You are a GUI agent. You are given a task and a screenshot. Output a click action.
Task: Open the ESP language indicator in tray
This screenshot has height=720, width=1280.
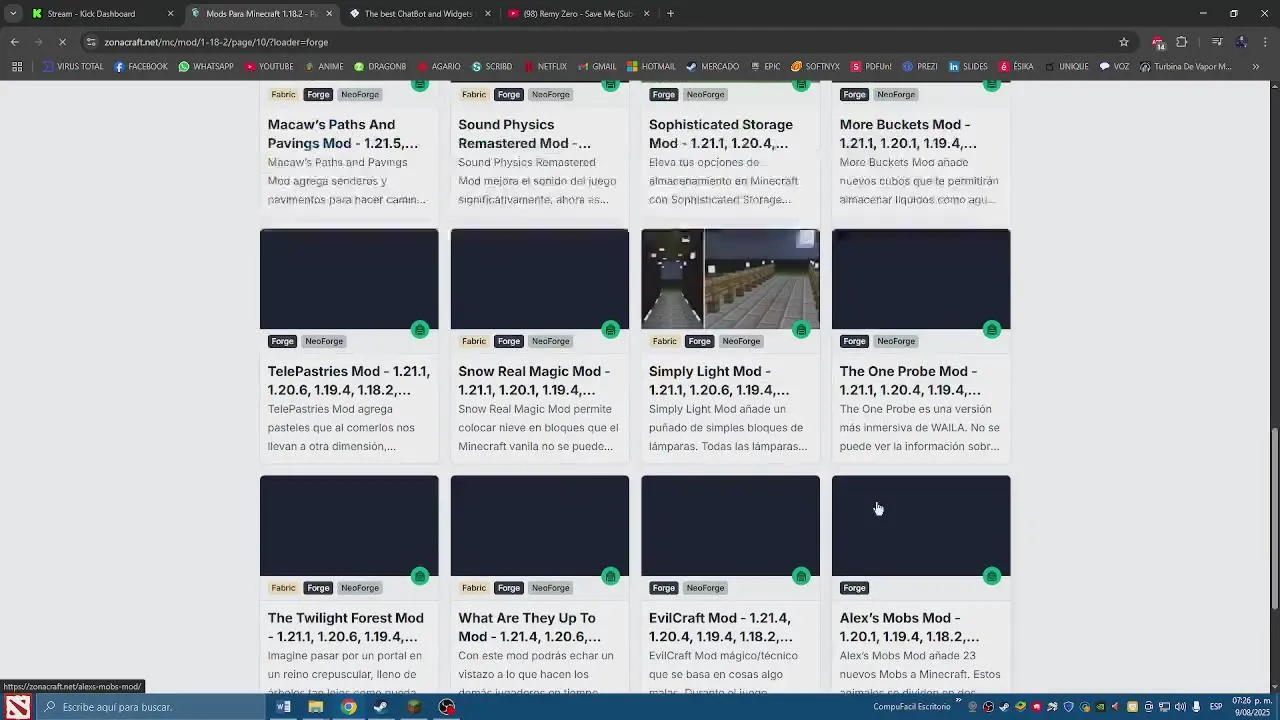(1216, 707)
